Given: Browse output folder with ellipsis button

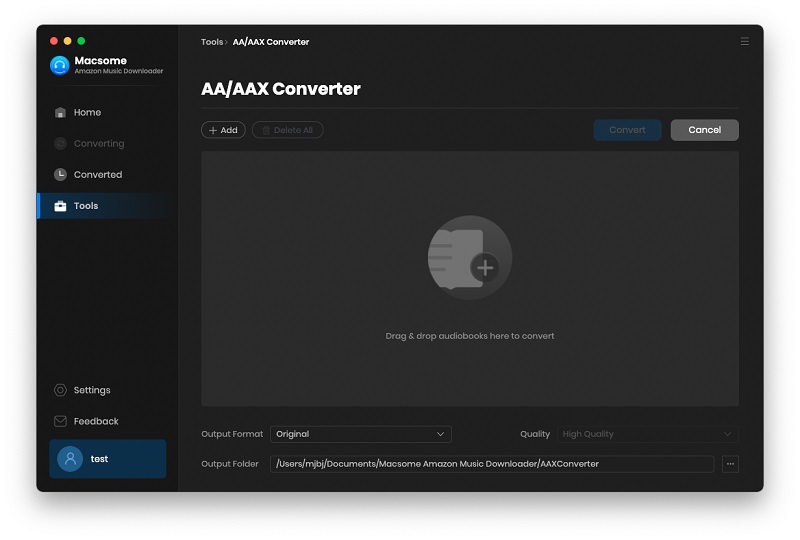Looking at the screenshot, I should (x=730, y=464).
